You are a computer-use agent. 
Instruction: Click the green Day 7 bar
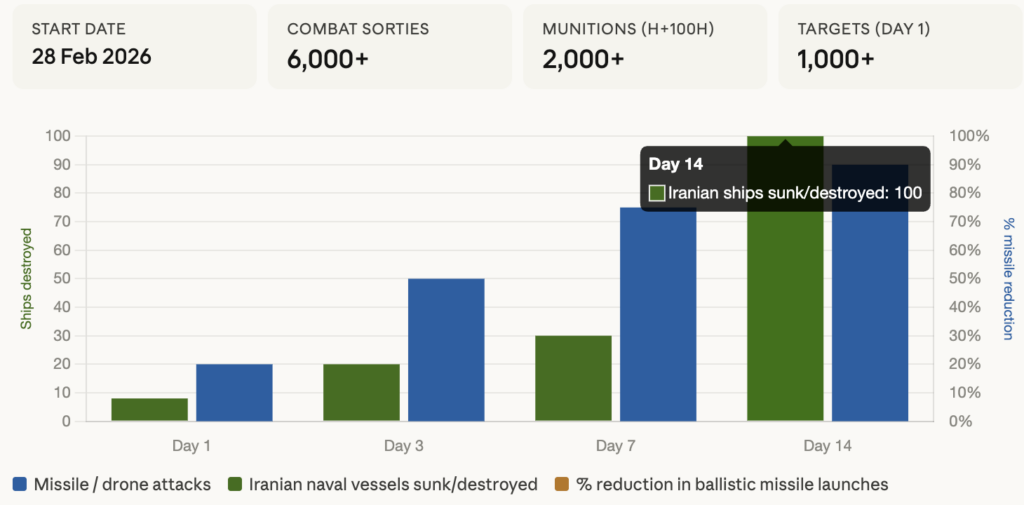click(573, 378)
